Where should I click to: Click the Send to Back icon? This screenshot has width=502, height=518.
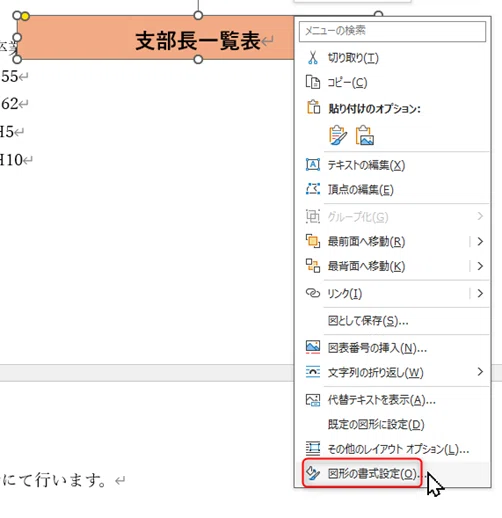(x=313, y=266)
